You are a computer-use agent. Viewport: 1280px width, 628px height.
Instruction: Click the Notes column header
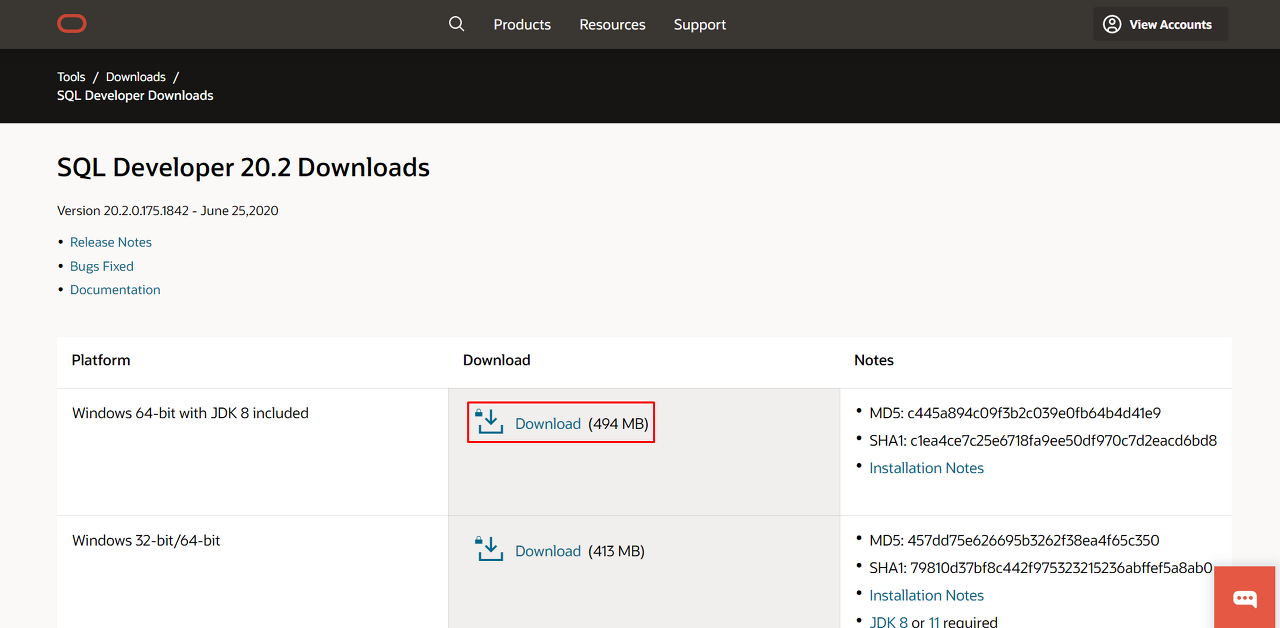pos(874,360)
